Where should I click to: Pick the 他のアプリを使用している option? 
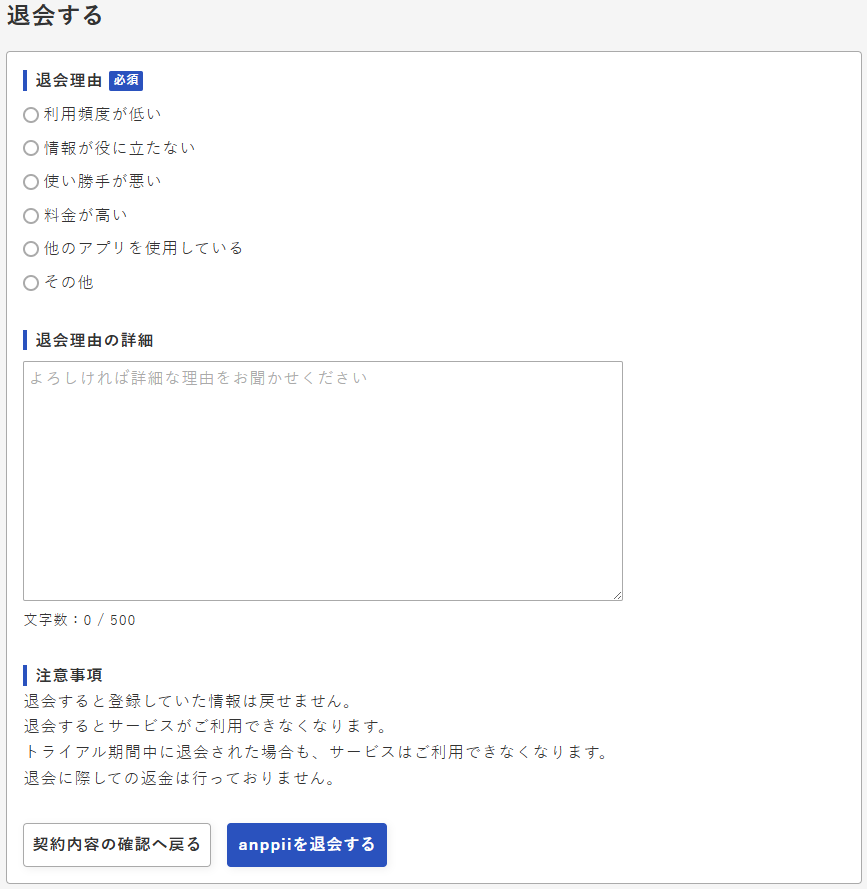pyautogui.click(x=31, y=249)
